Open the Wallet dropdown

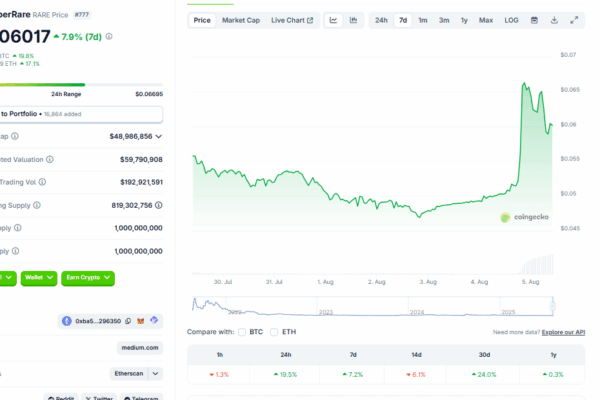(x=39, y=278)
